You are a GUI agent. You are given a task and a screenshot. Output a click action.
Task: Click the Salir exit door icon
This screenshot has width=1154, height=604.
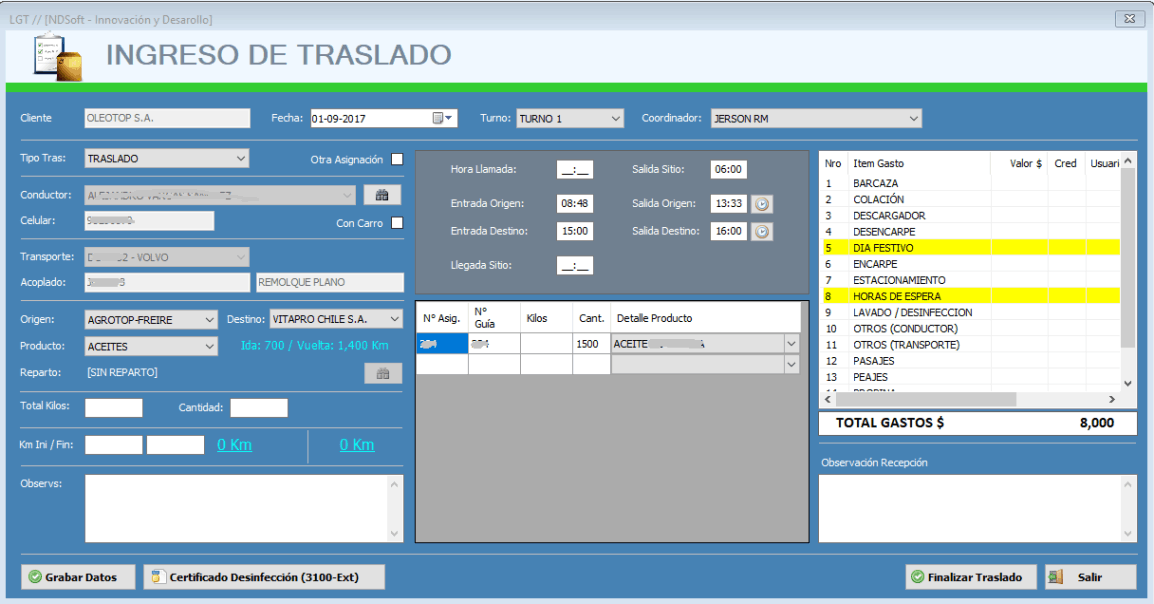coord(1055,577)
